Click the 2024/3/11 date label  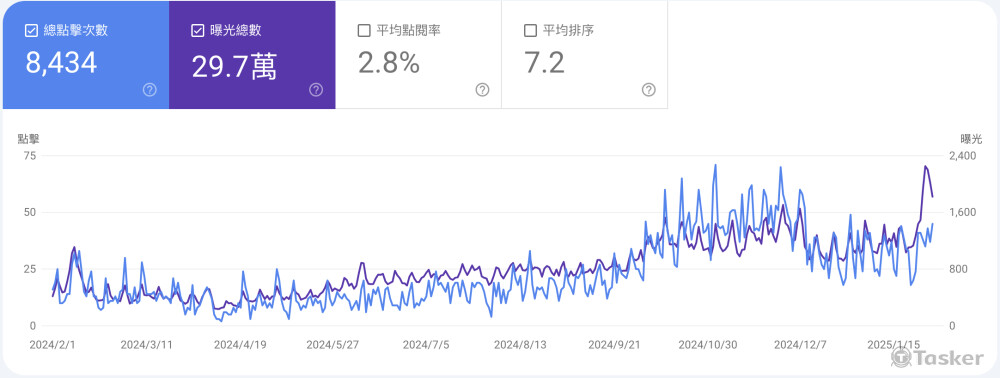tap(147, 344)
